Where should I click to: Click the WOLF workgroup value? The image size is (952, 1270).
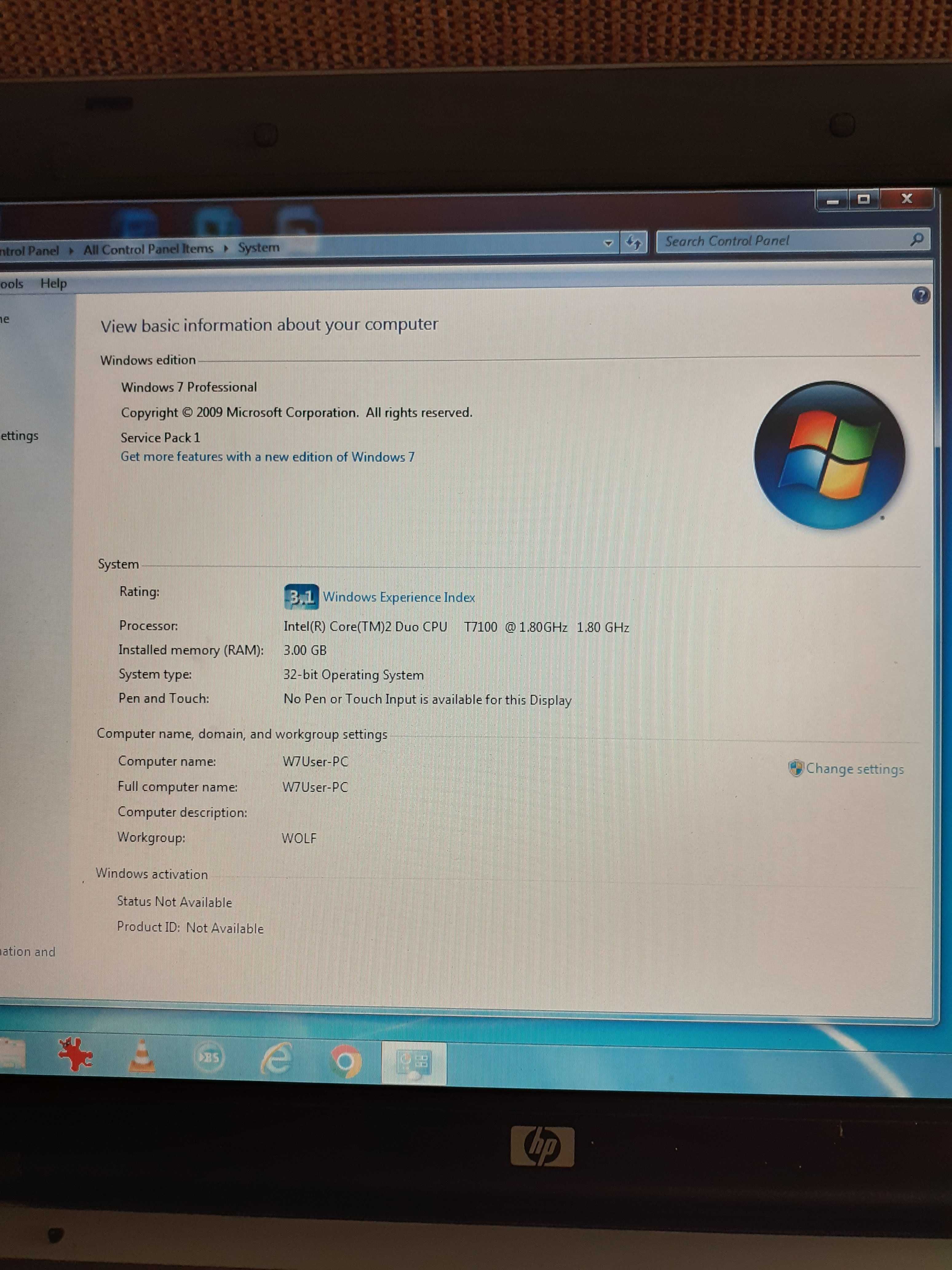point(299,838)
